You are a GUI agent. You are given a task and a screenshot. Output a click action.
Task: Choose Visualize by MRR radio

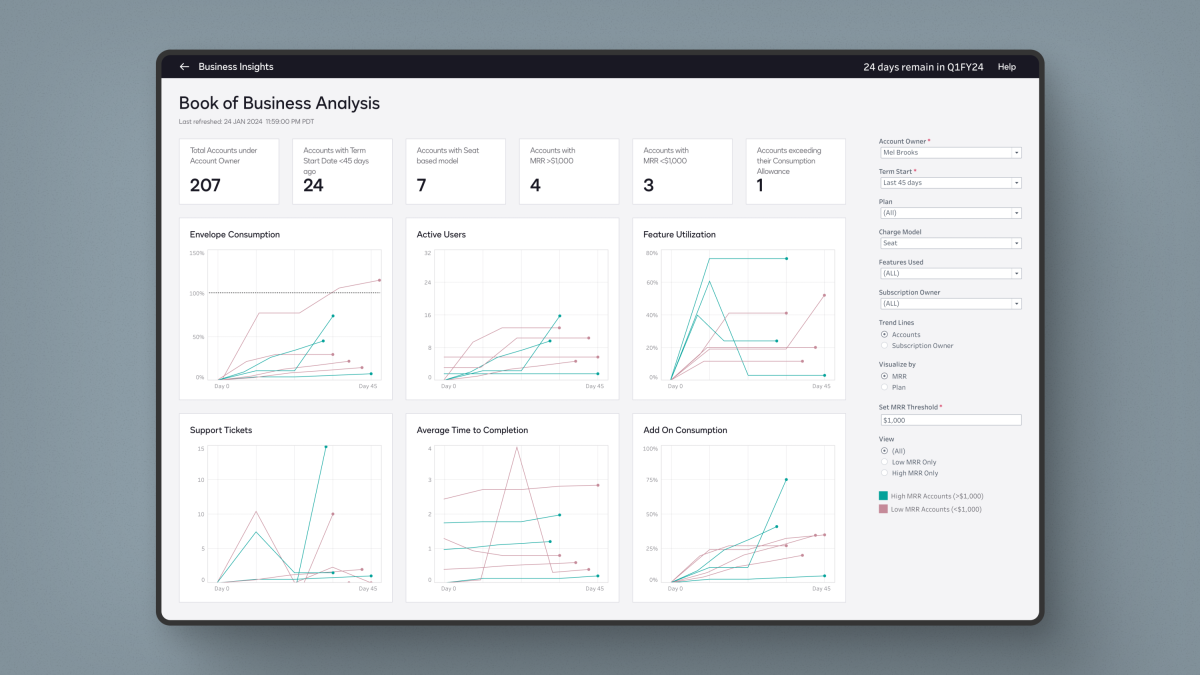coord(884,376)
